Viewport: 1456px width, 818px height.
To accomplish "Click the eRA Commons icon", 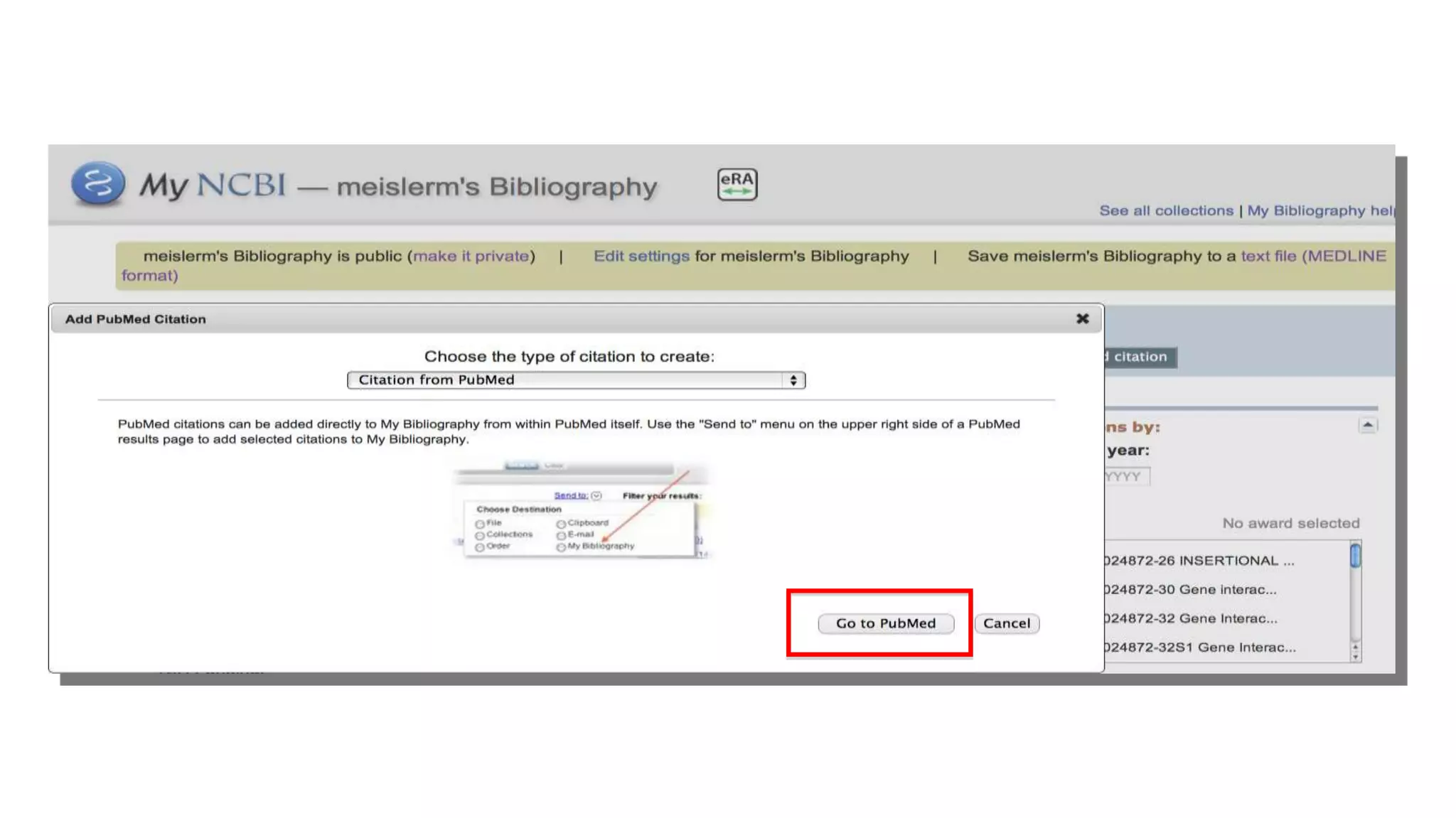I will [x=737, y=185].
